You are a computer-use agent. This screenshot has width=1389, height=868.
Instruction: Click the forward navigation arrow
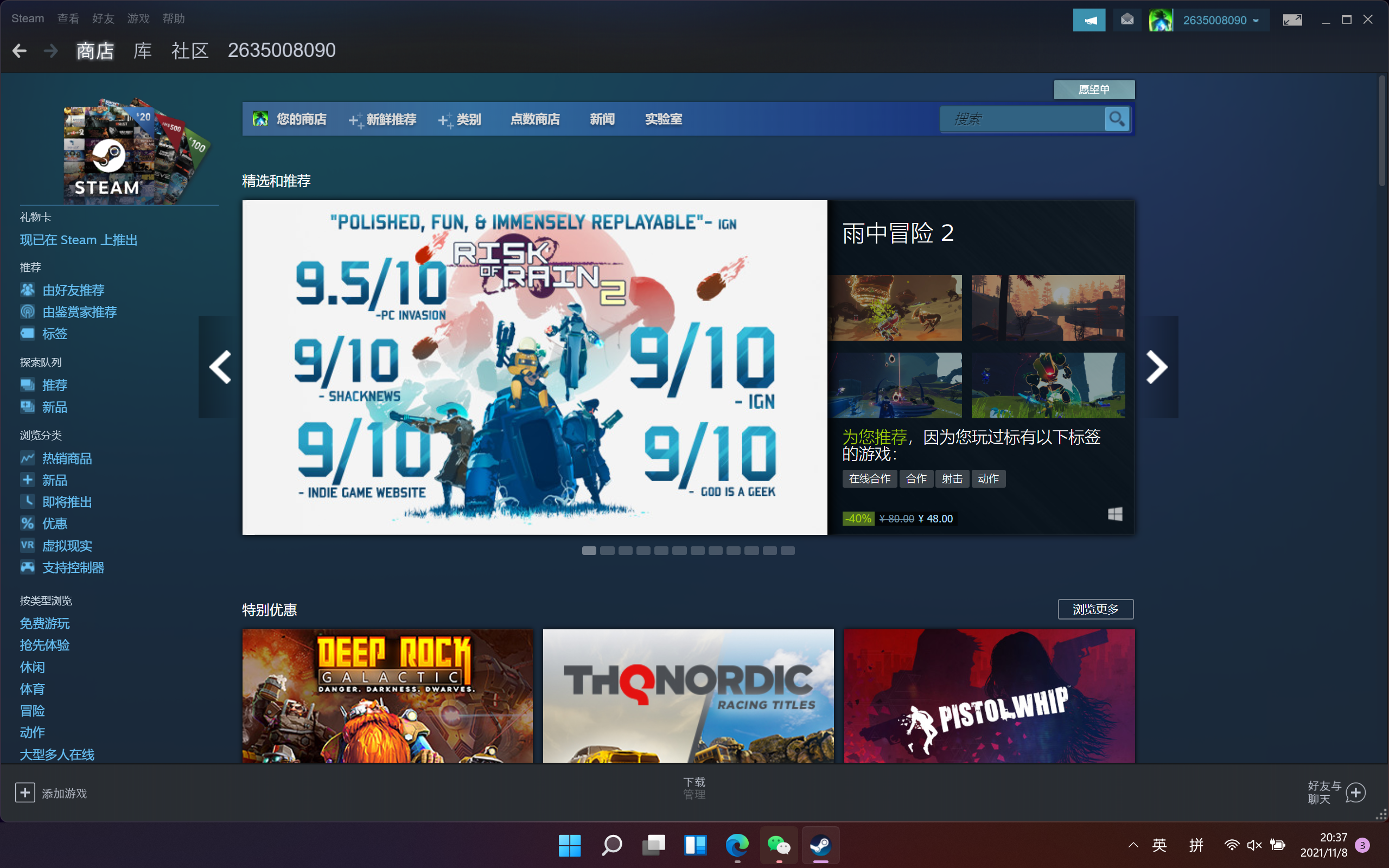coord(50,51)
